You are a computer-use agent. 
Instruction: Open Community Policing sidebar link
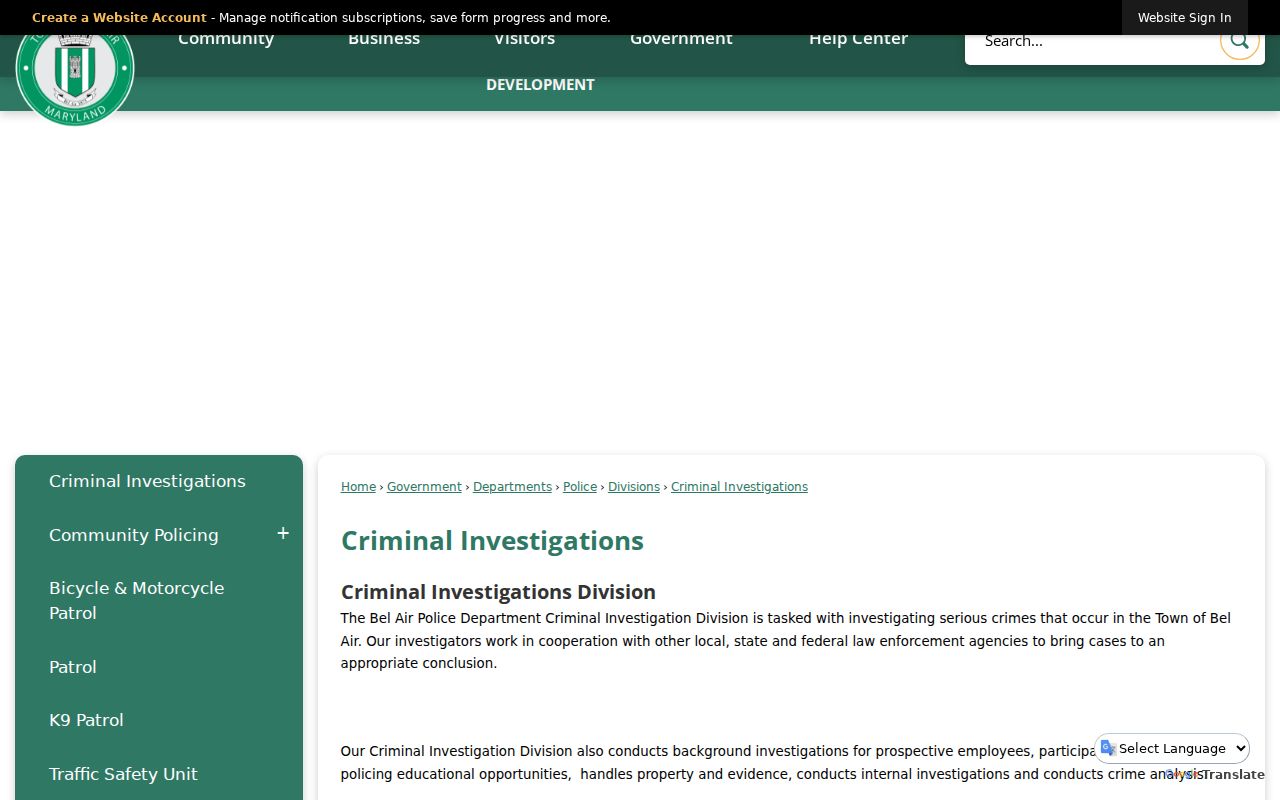[x=134, y=535]
